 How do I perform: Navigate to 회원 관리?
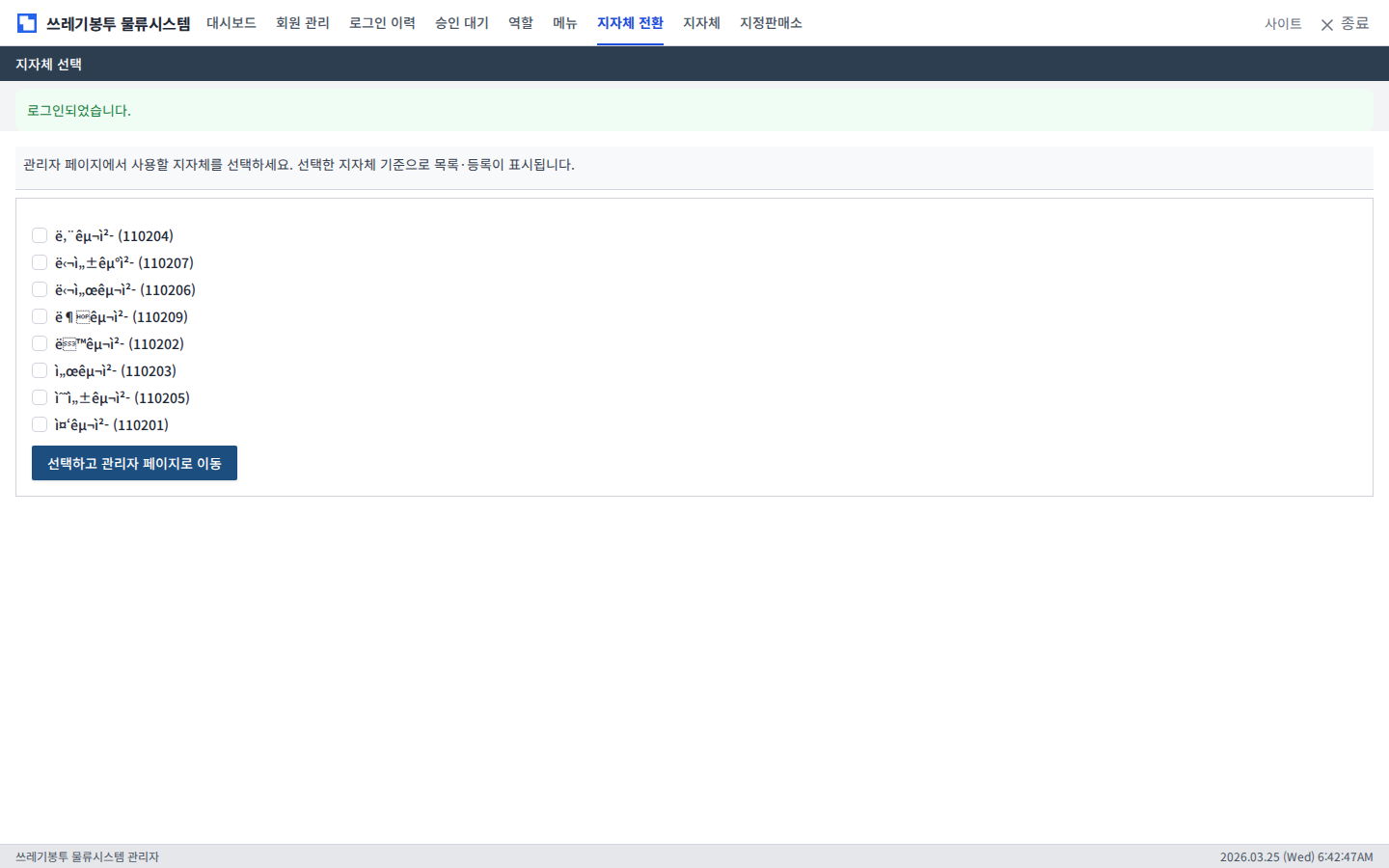302,23
